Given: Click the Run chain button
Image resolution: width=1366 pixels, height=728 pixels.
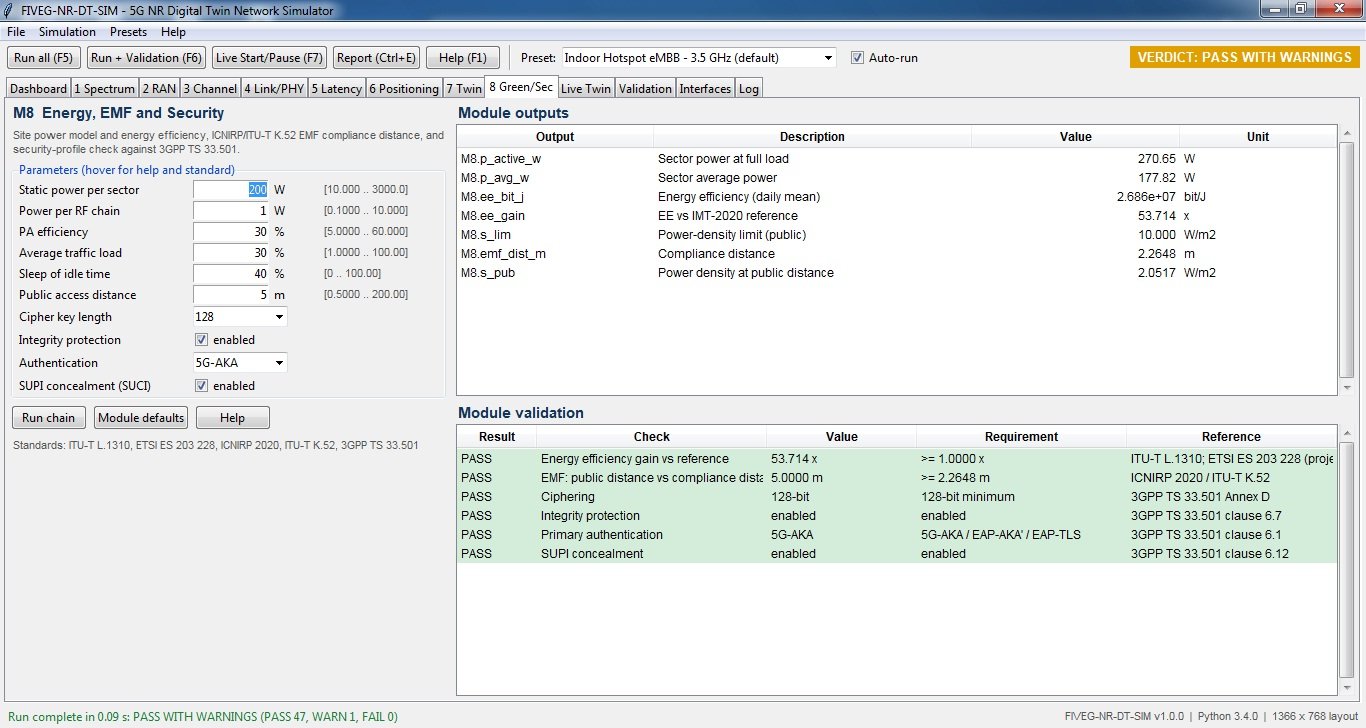Looking at the screenshot, I should tap(49, 418).
